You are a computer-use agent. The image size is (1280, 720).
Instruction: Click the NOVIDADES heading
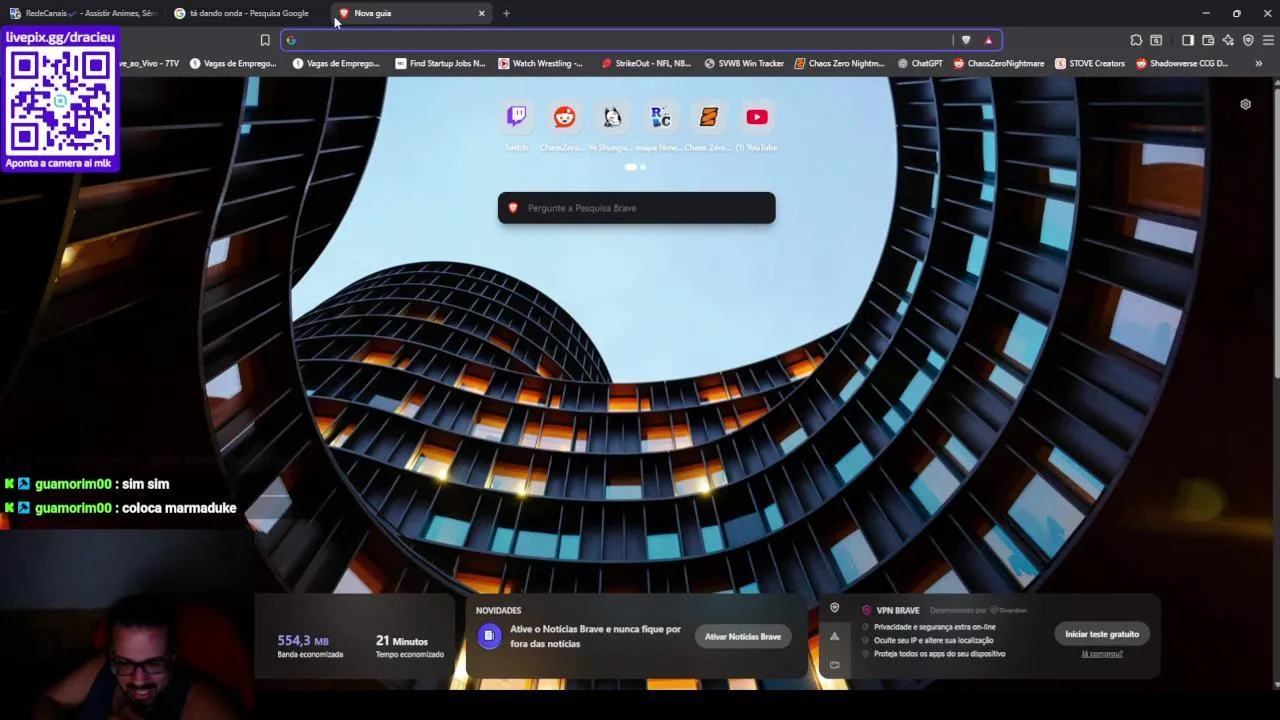click(498, 610)
